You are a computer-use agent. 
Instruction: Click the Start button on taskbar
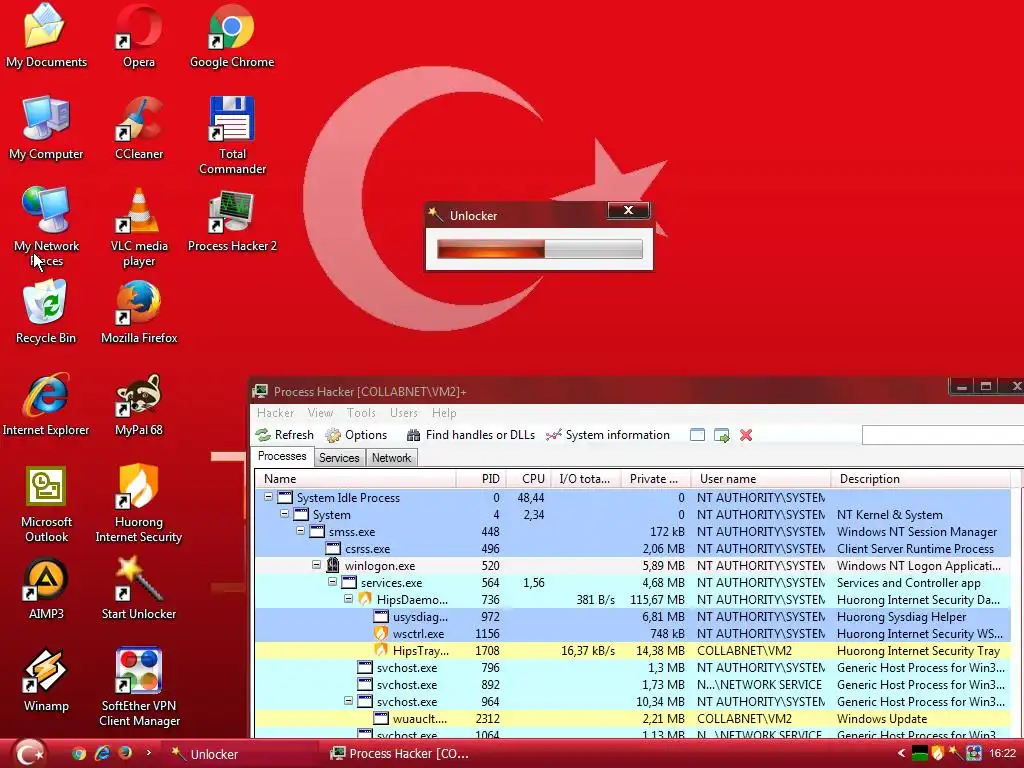click(28, 753)
